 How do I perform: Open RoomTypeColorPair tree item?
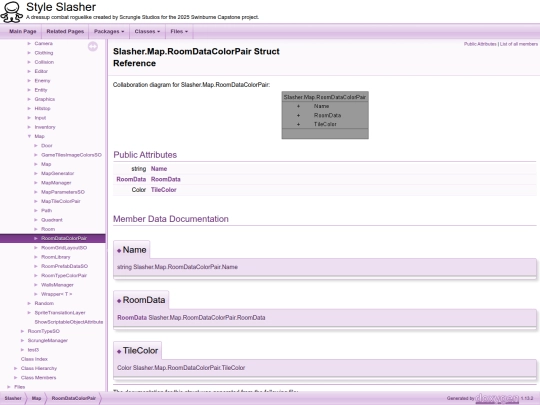click(64, 276)
